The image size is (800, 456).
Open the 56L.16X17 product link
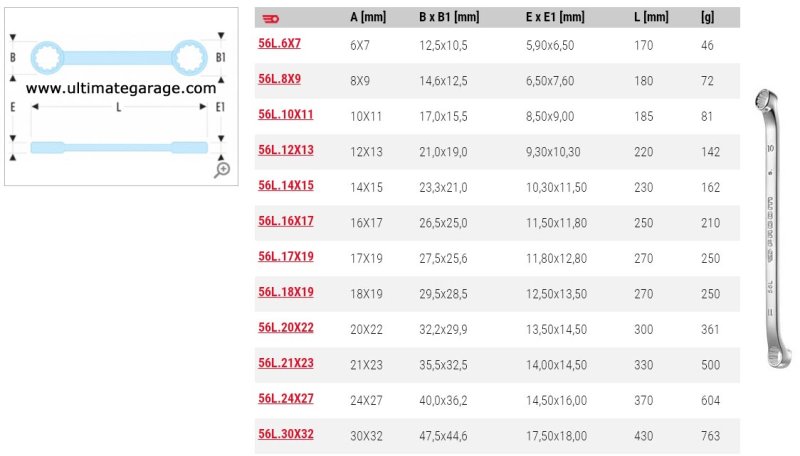(286, 221)
